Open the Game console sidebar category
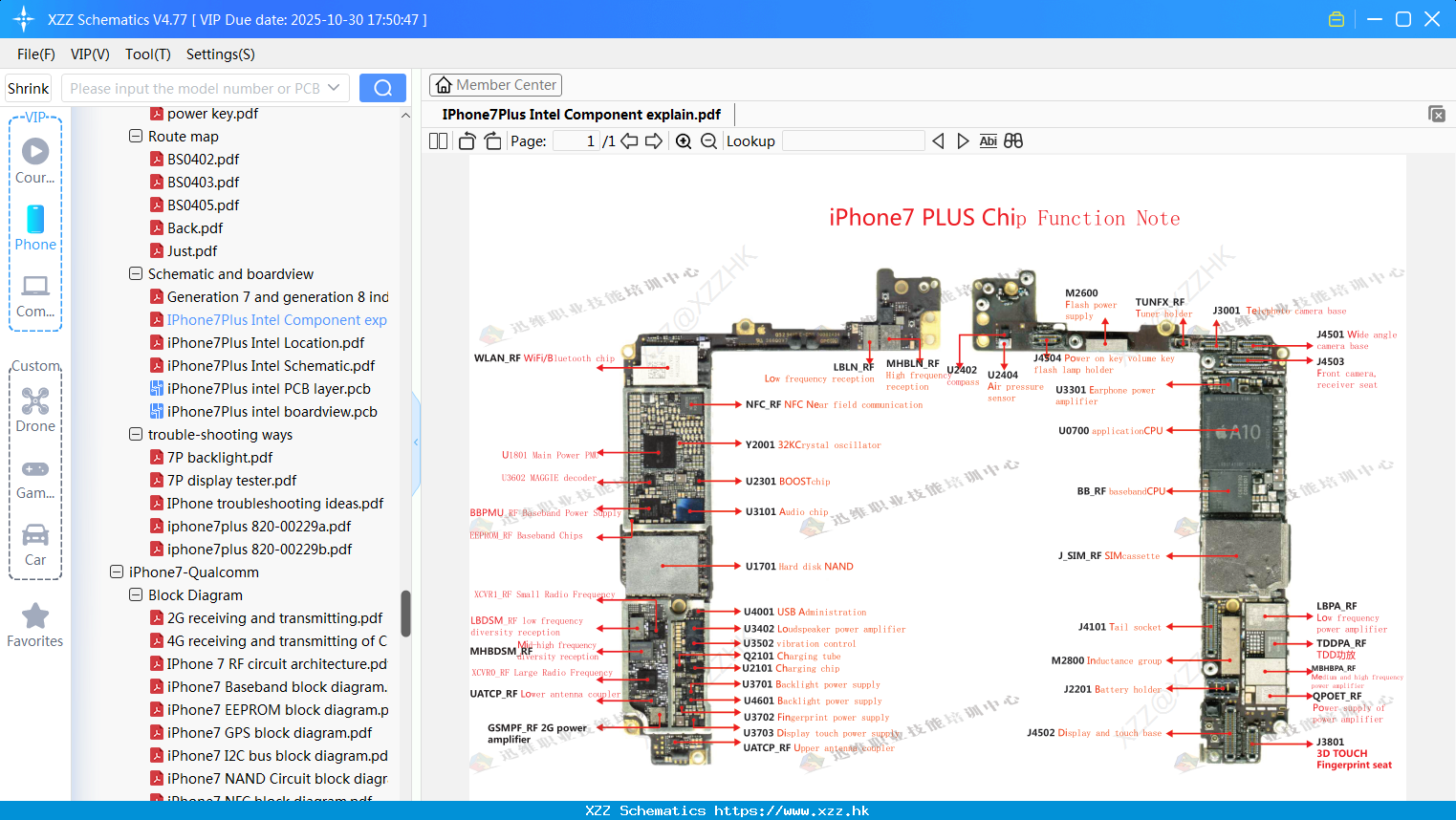 (35, 479)
